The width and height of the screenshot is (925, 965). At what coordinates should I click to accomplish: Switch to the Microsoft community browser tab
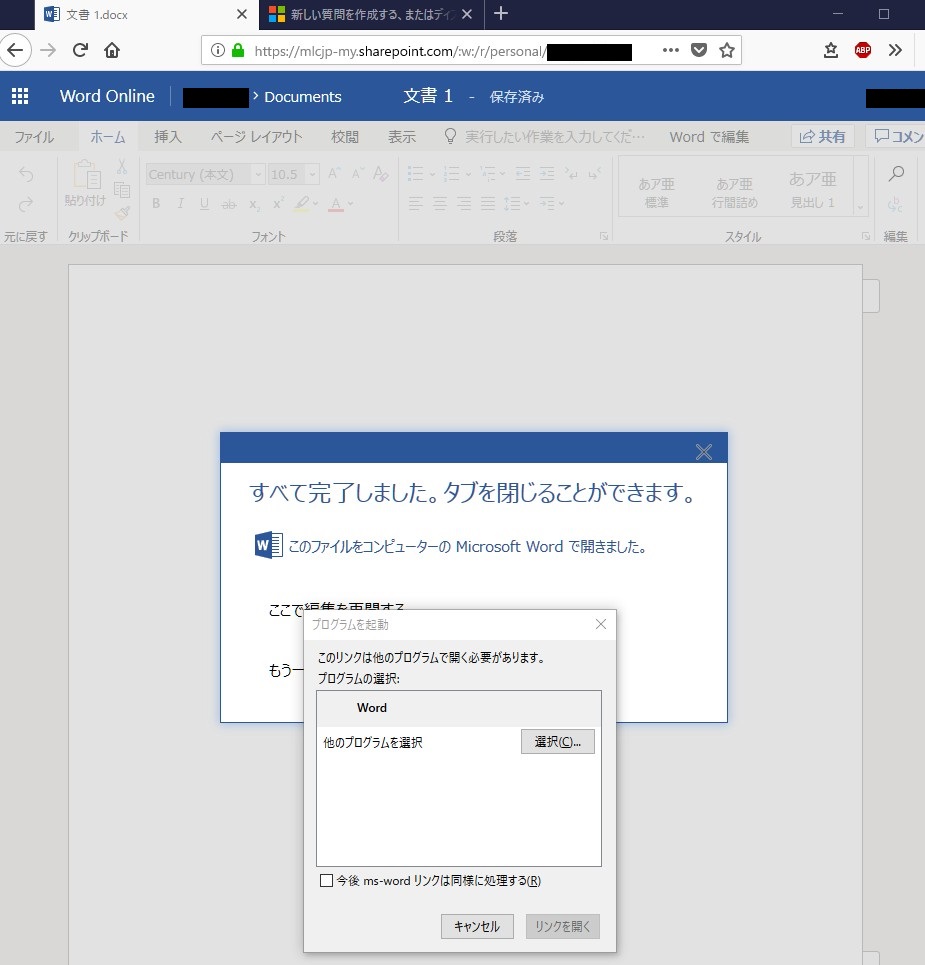coord(372,14)
